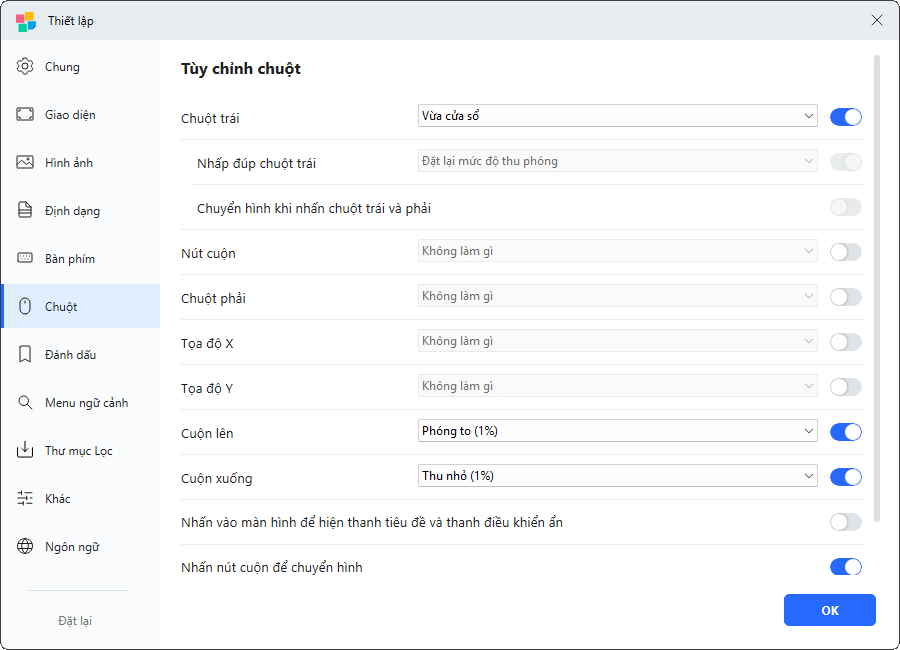The width and height of the screenshot is (900, 650).
Task: Click the Đánh dấu bookmark icon
Action: pos(25,355)
